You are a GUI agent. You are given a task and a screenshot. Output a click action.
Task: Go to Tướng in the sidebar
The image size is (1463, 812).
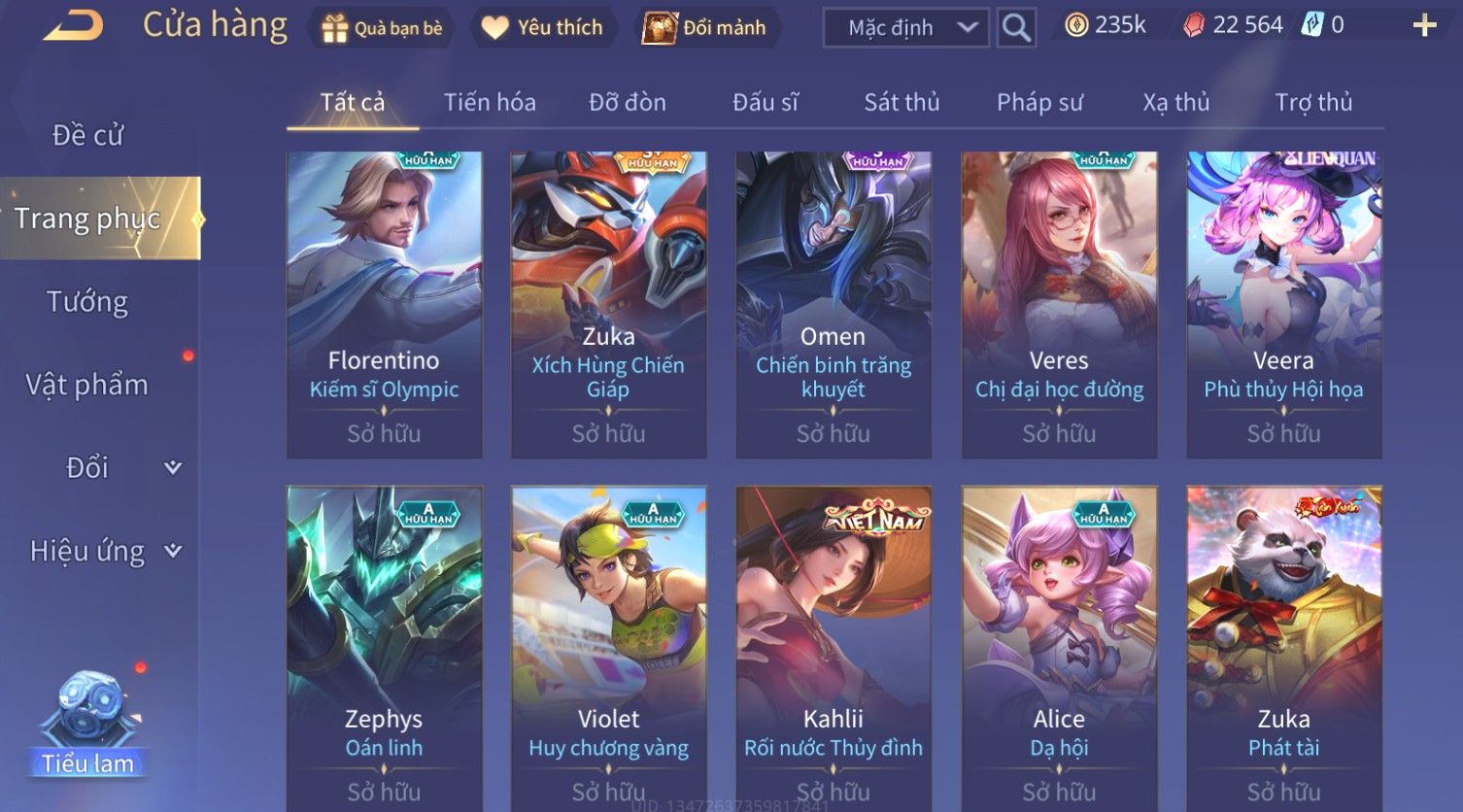click(87, 302)
